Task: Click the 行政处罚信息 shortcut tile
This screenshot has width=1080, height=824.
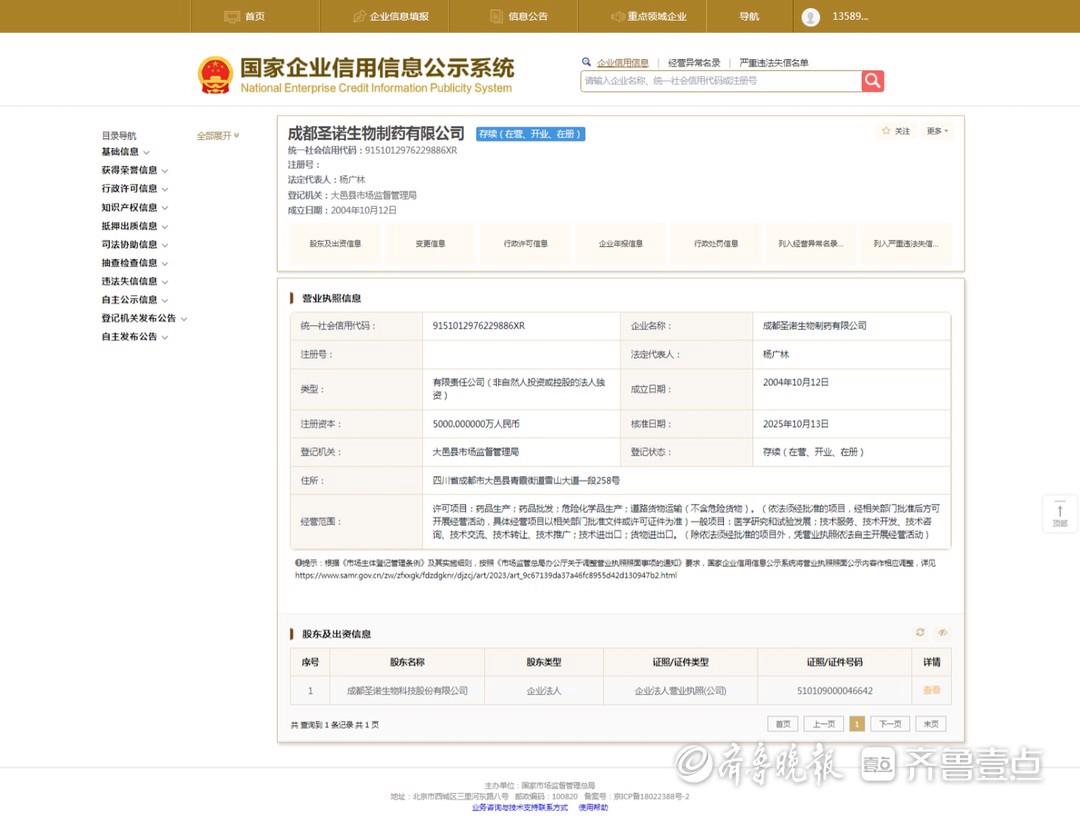Action: [x=716, y=243]
